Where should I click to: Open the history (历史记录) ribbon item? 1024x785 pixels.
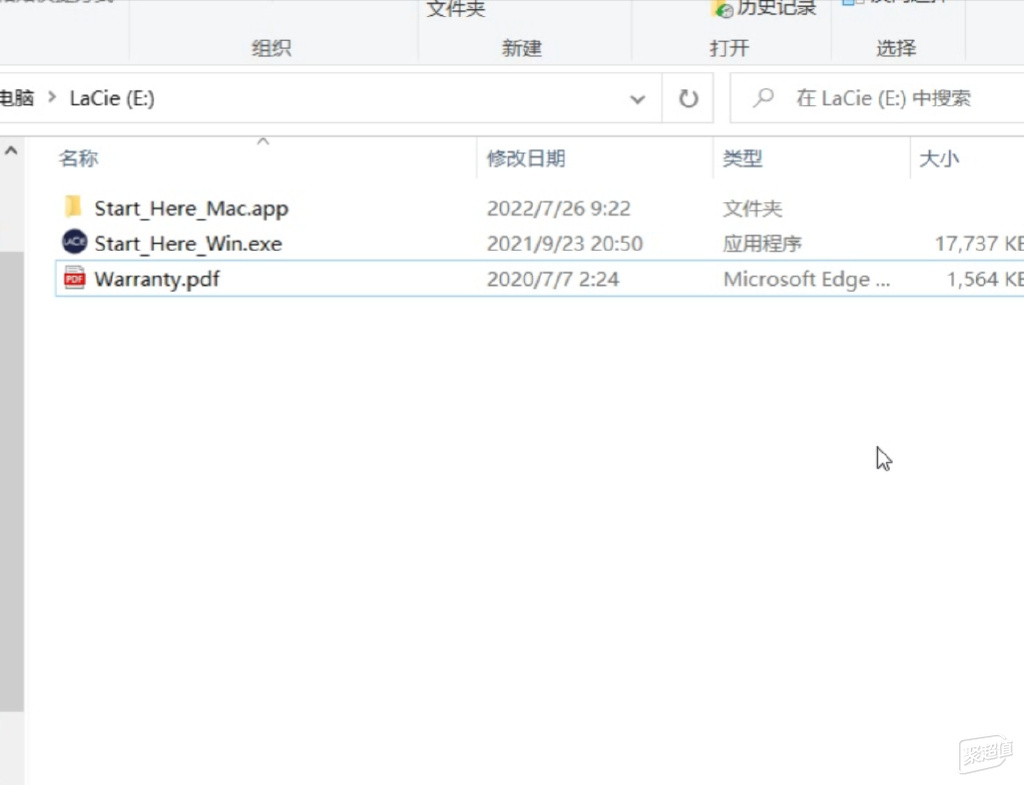(x=764, y=8)
